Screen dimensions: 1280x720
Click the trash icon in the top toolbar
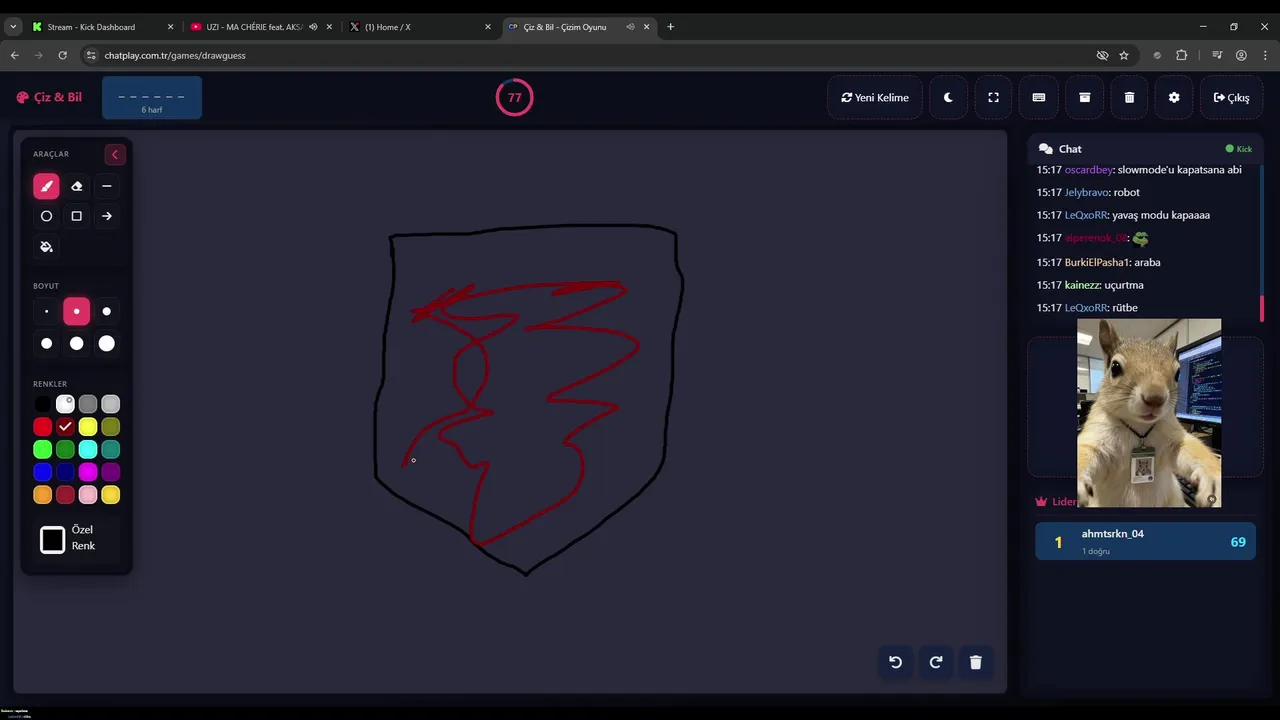coord(1129,97)
